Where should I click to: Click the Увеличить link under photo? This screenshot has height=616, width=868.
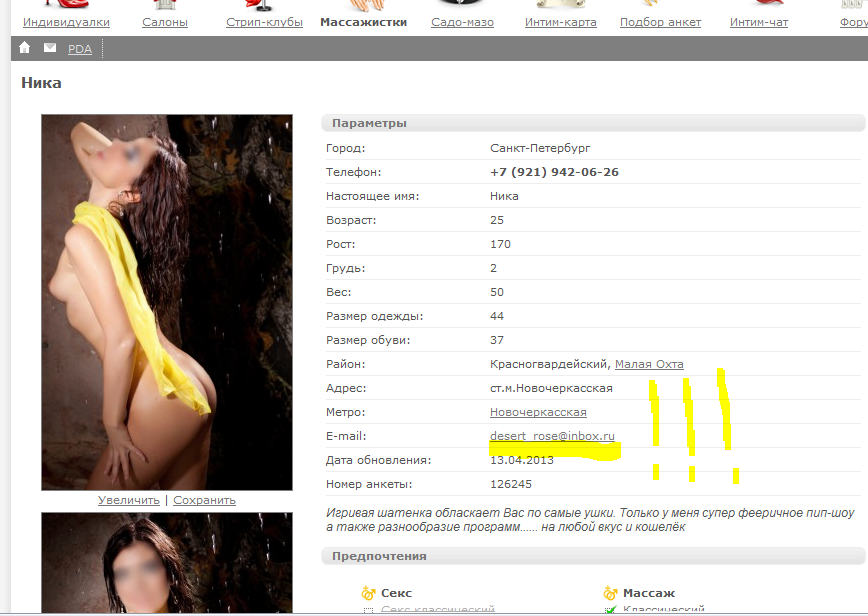[x=128, y=500]
